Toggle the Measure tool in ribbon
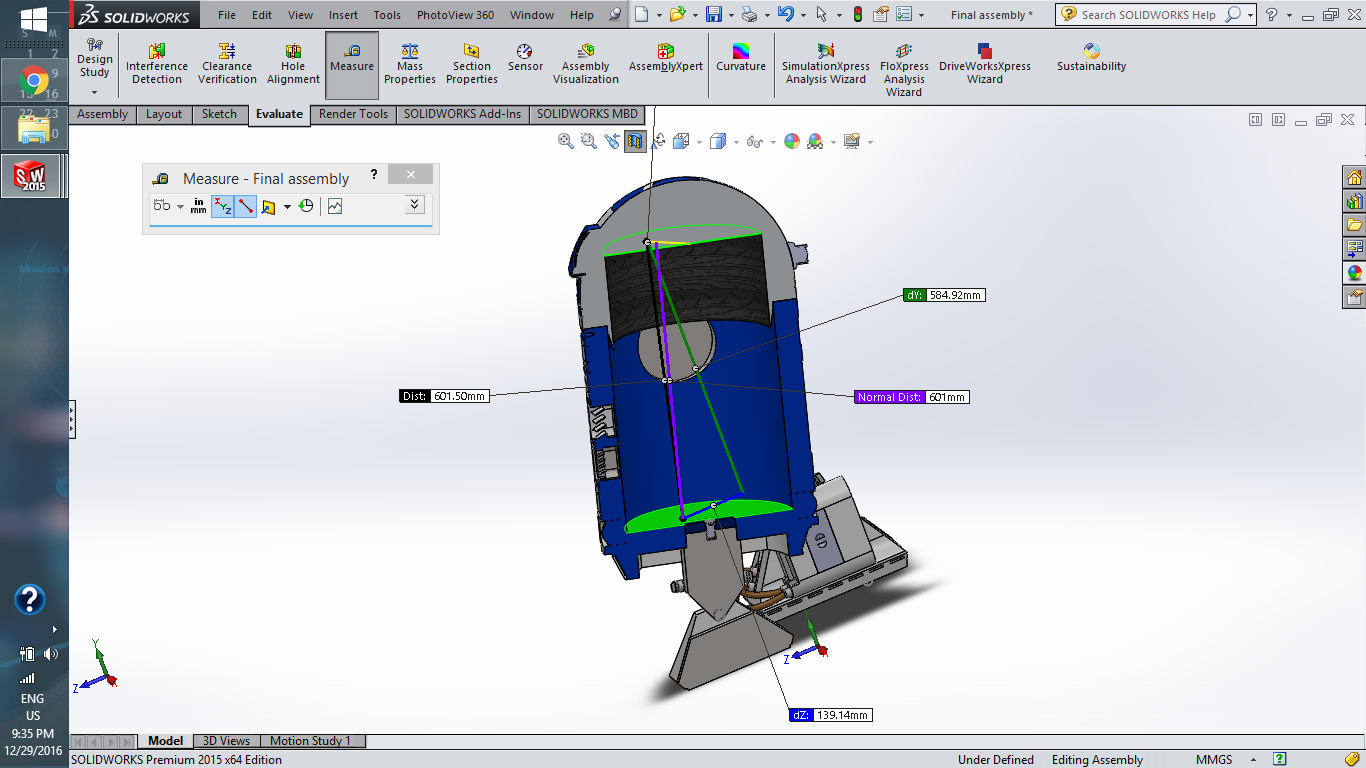Screen dimensions: 1366x768 pyautogui.click(x=352, y=65)
